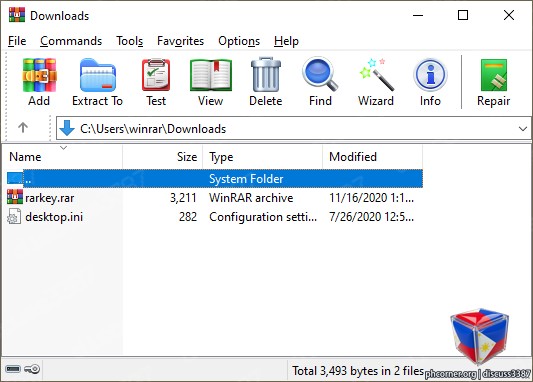Open the Favorites menu
Image resolution: width=533 pixels, height=382 pixels.
click(180, 41)
